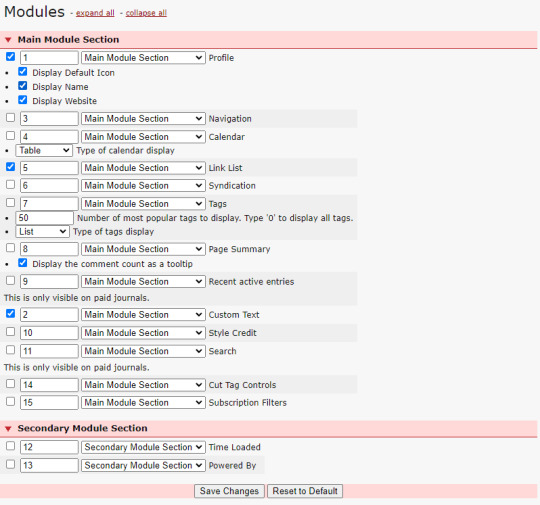Image resolution: width=540 pixels, height=505 pixels.
Task: Enable the Tags module checkbox
Action: (x=11, y=203)
